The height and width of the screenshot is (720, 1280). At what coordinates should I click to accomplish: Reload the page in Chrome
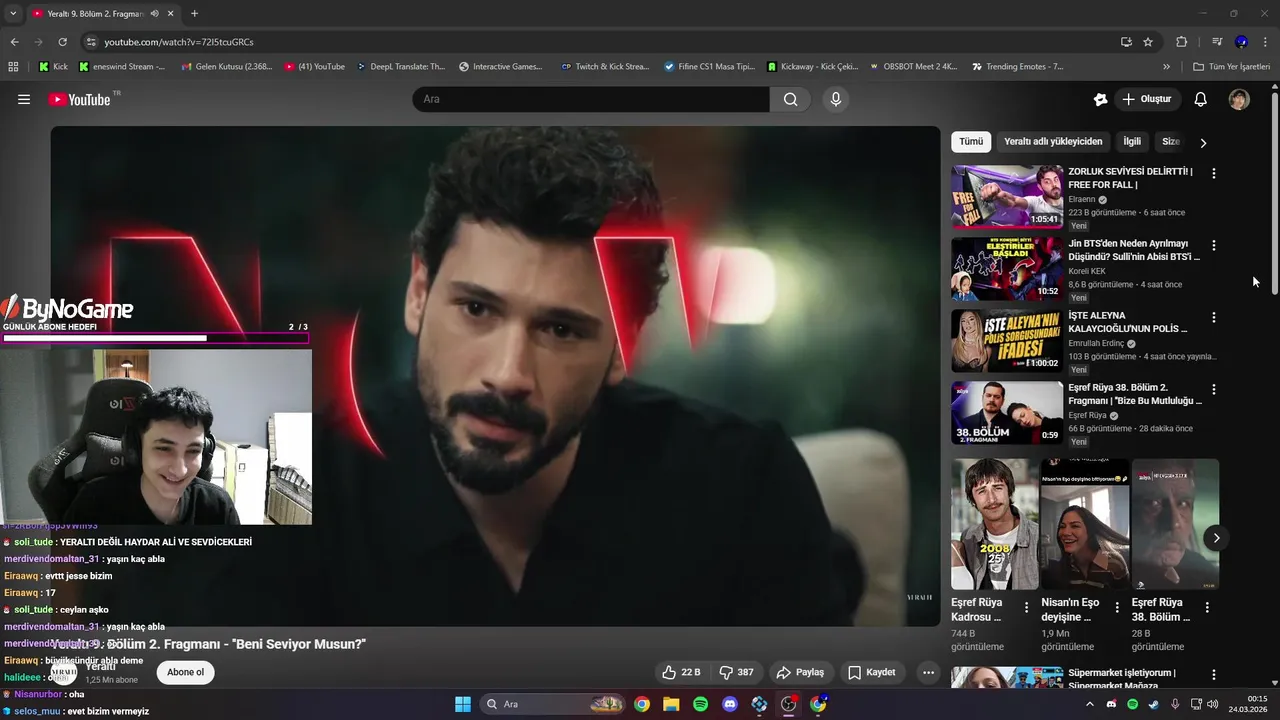(x=62, y=42)
